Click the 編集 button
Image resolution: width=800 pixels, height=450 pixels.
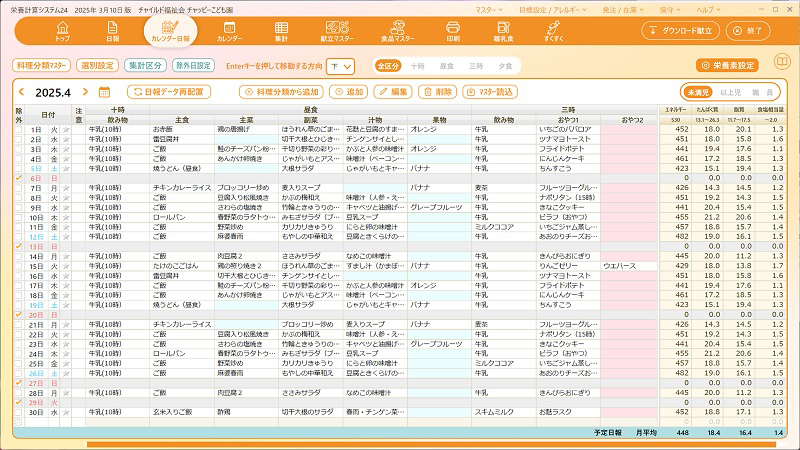[x=393, y=92]
